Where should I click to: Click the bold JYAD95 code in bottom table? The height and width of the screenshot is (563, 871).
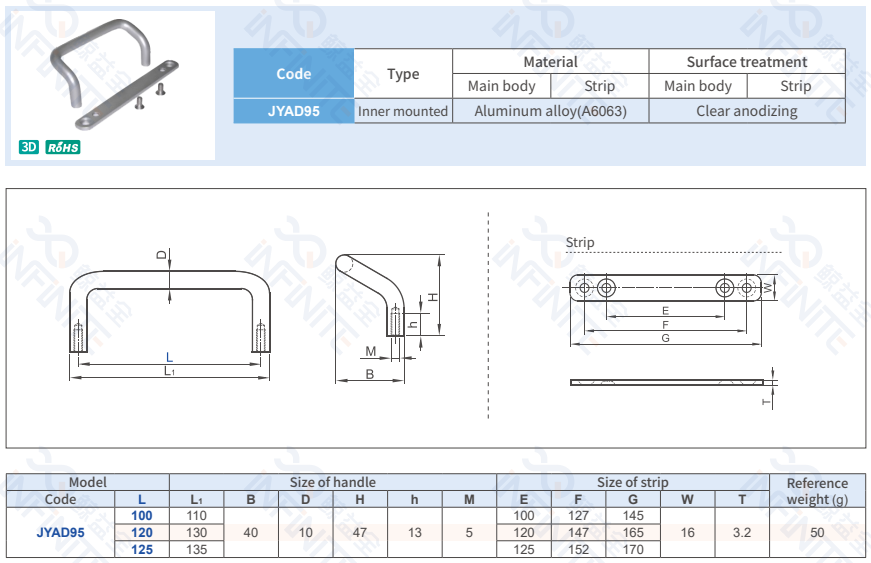click(x=60, y=532)
